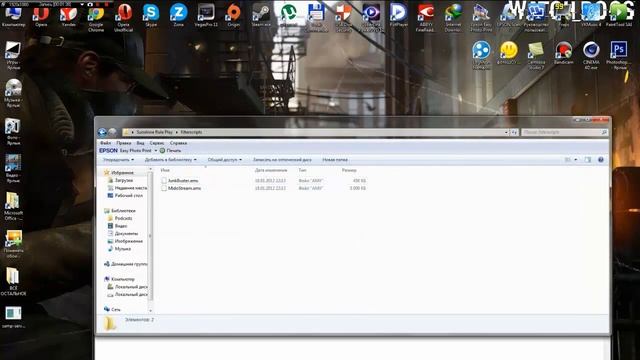Open the address bar history dropdown arrow
The width and height of the screenshot is (640, 360).
[506, 132]
